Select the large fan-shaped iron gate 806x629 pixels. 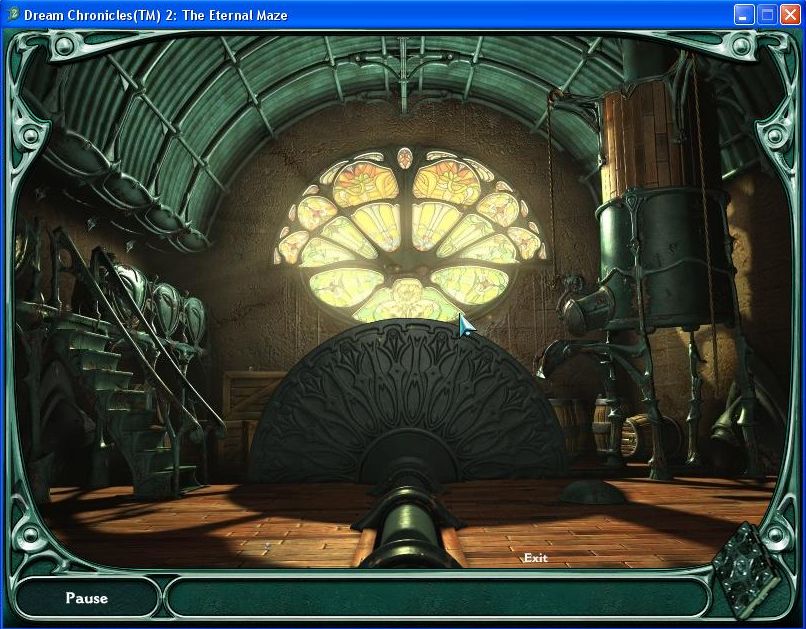click(407, 402)
